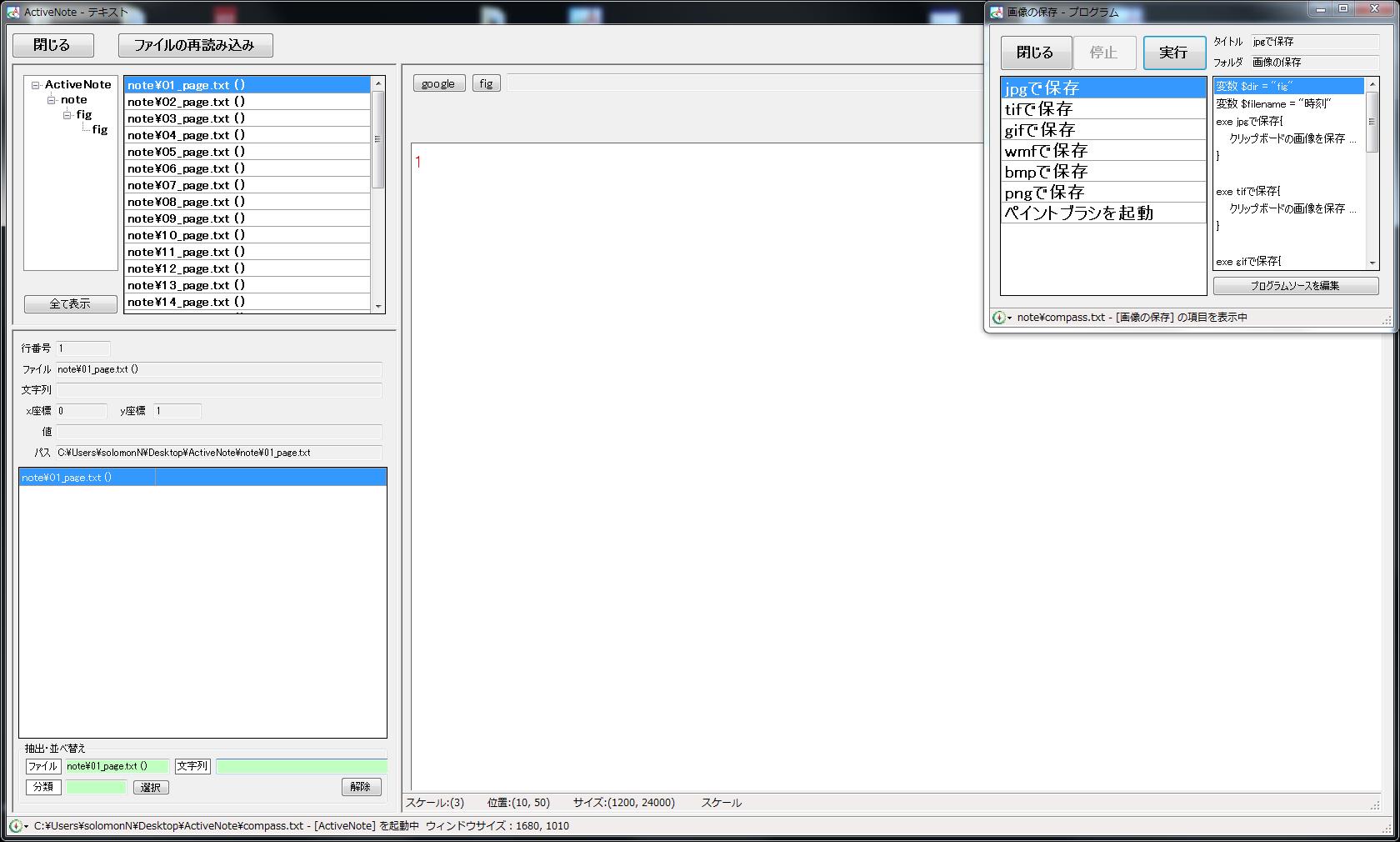Screen dimensions: 1400x842
Task: Click the プログラムソースを編集 button
Action: [1295, 286]
